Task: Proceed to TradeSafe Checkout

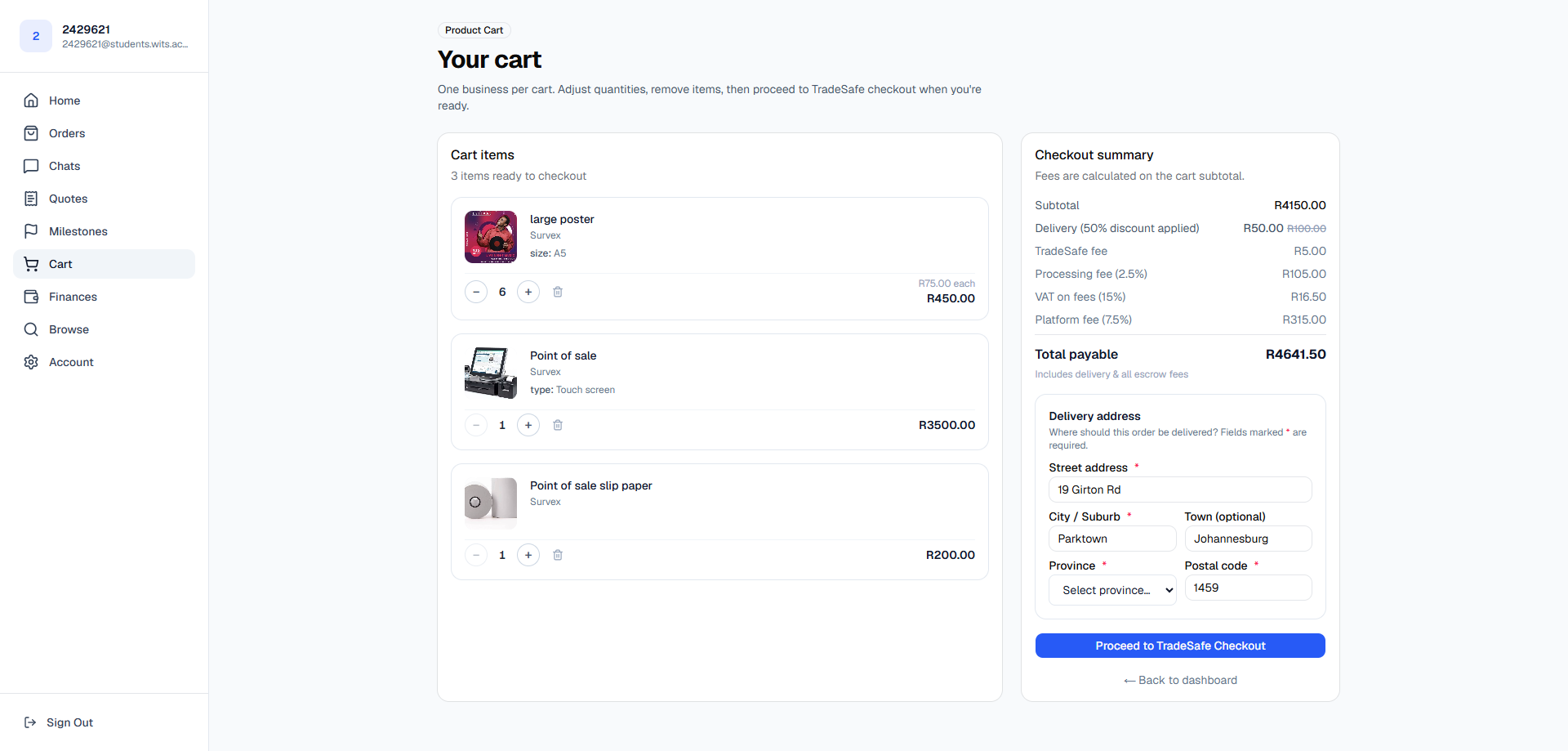Action: pos(1180,646)
